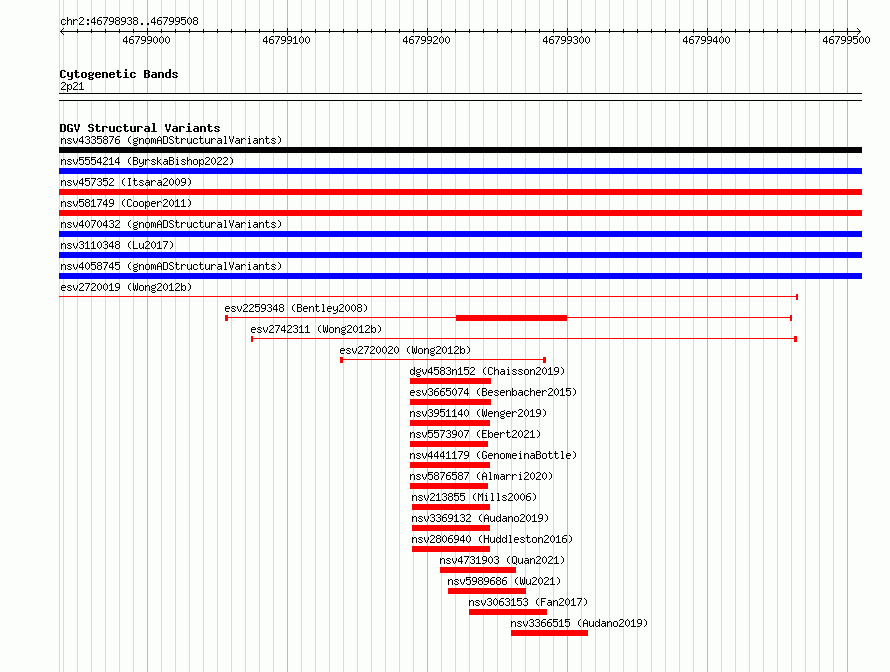Viewport: 890px width, 672px height.
Task: Click ruler position 46799200
Action: point(426,40)
